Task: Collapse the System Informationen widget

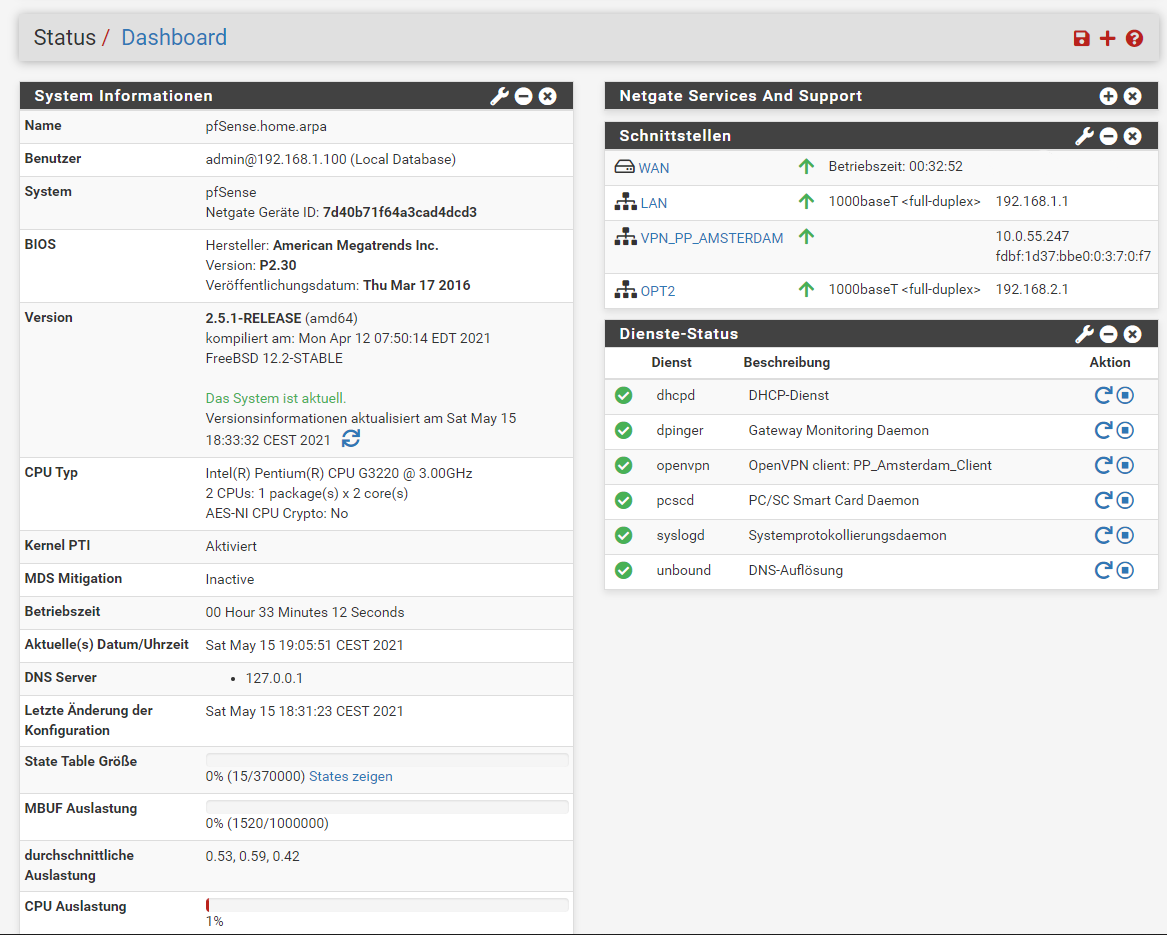Action: pos(523,96)
